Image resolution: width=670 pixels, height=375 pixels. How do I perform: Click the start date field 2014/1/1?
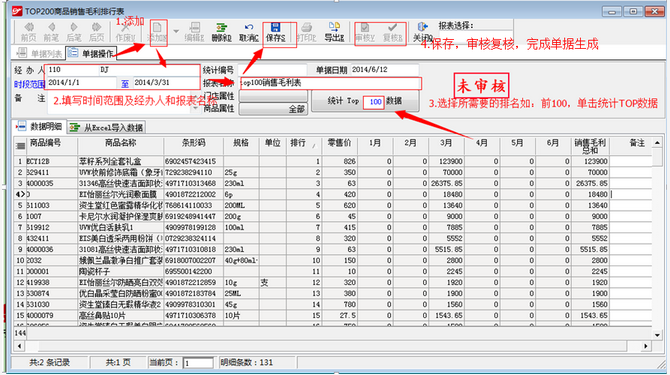(81, 83)
